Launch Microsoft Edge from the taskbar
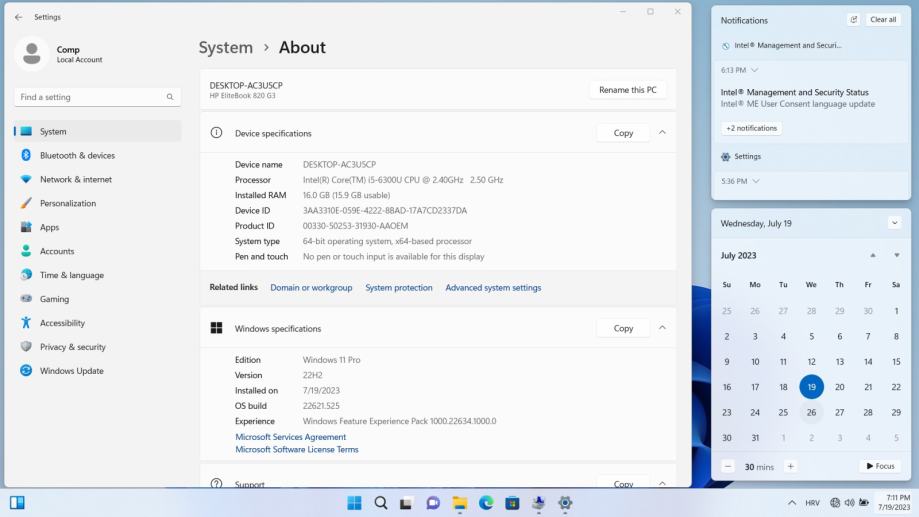This screenshot has height=517, width=919. (486, 503)
